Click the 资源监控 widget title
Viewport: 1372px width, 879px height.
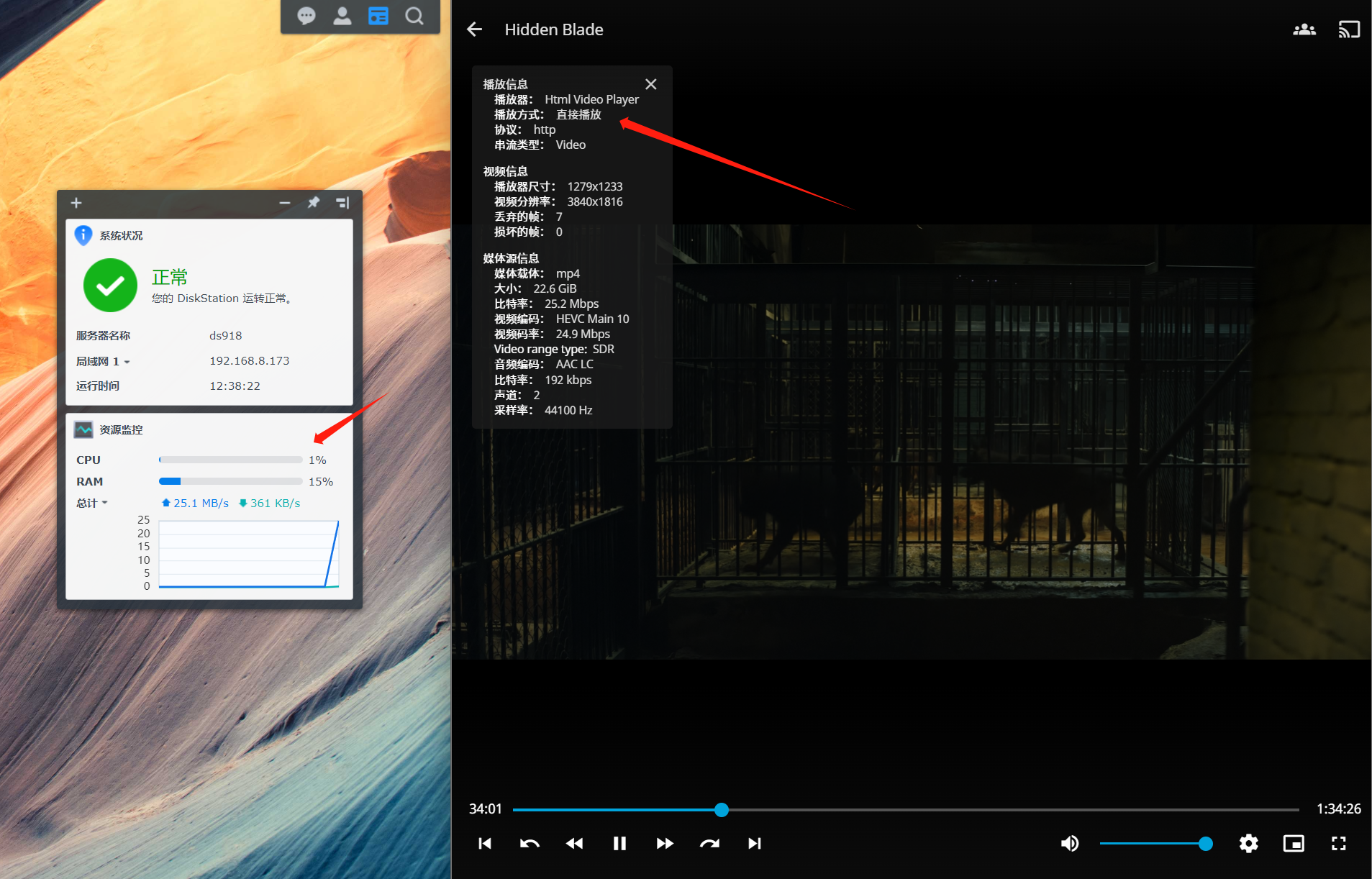[121, 429]
